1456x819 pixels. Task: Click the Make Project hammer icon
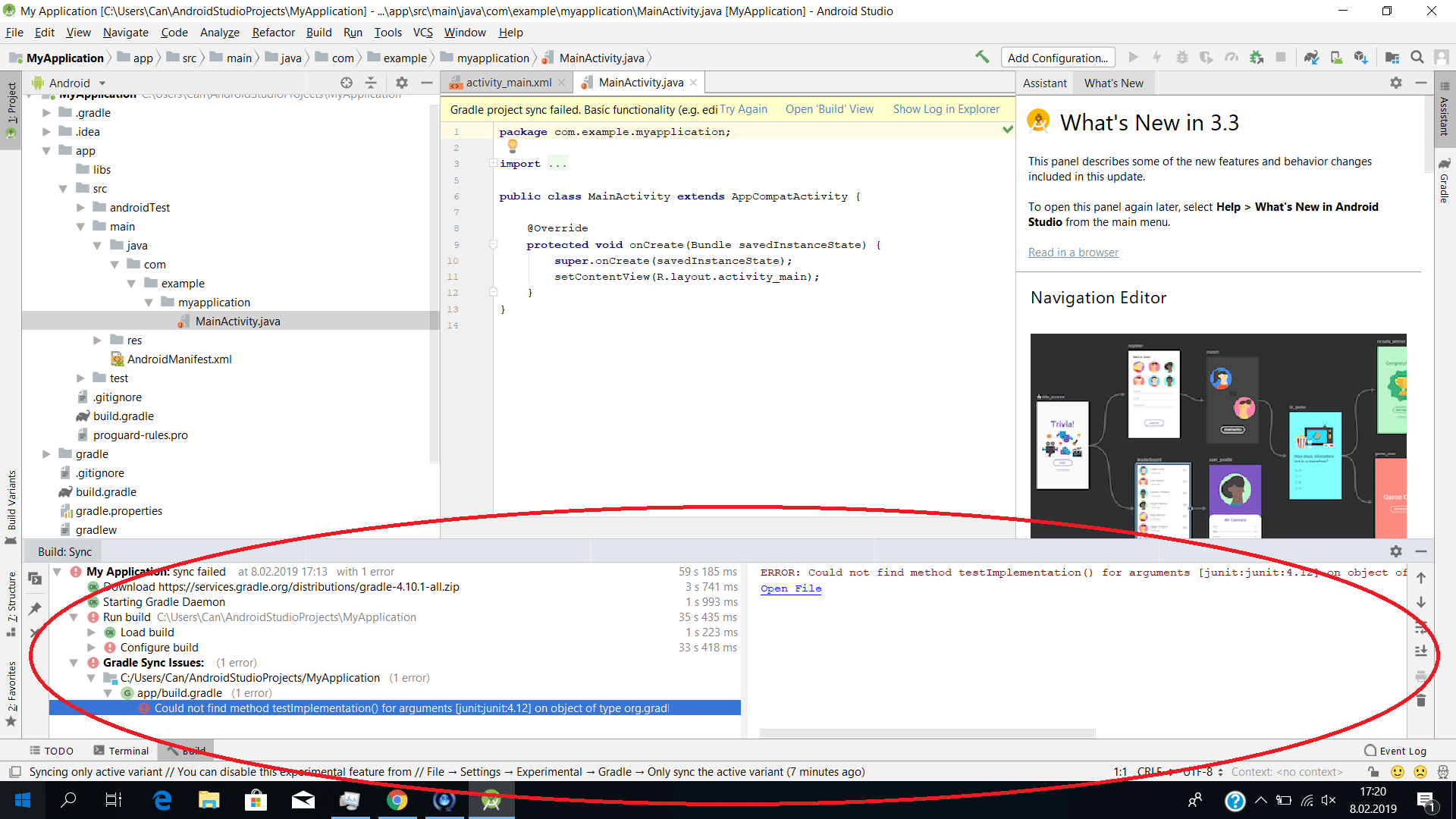pos(982,58)
